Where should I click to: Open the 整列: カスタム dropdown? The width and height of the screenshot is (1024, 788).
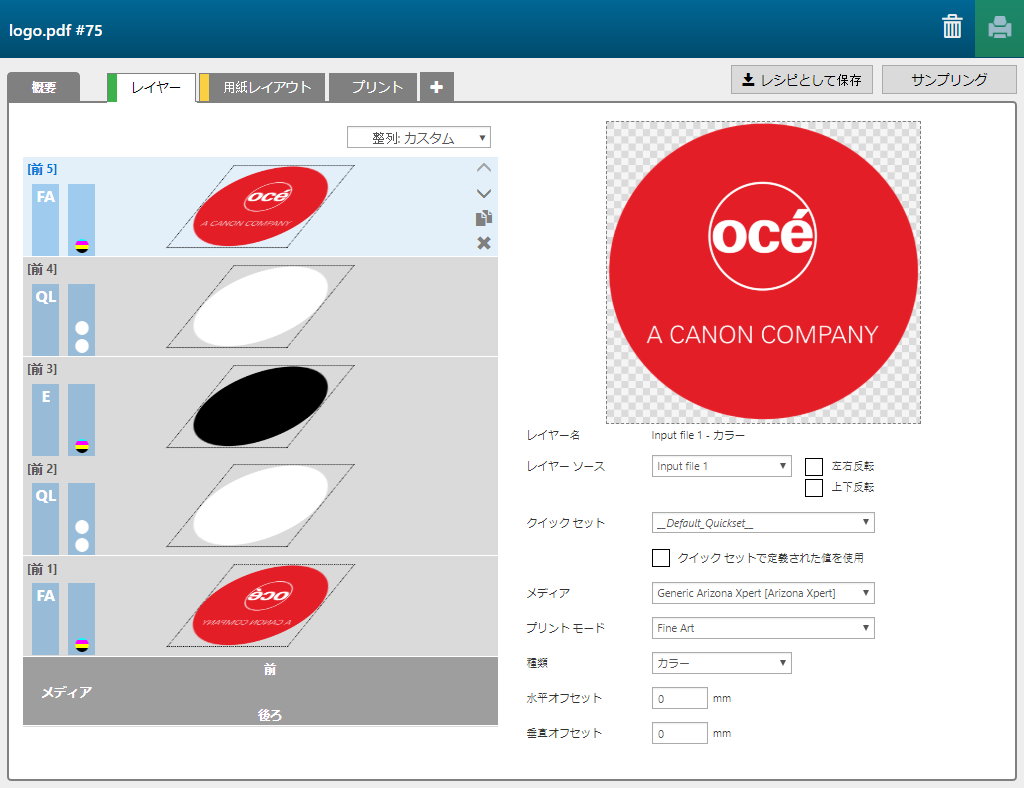click(419, 138)
